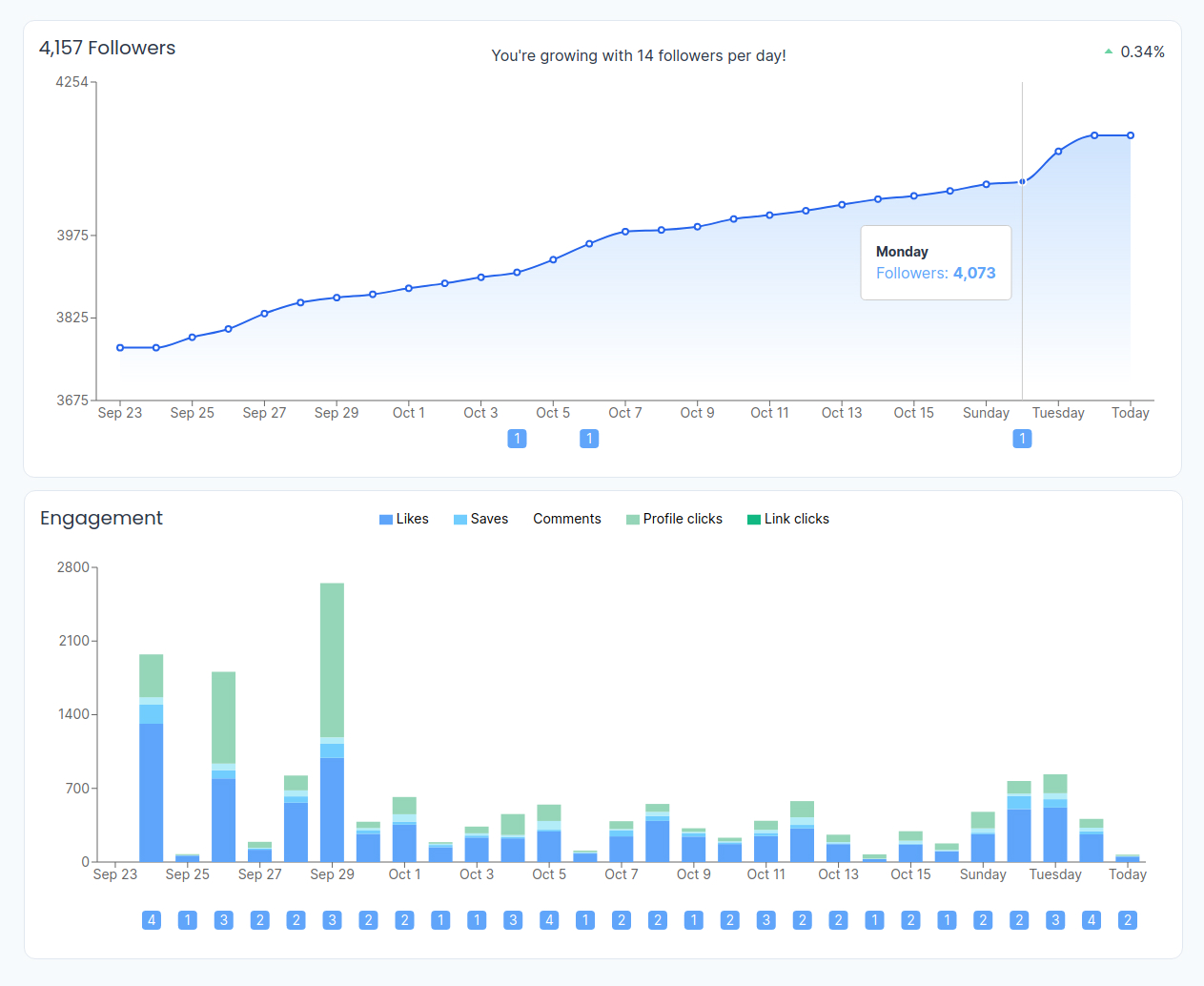Screen dimensions: 1204x986
Task: Click the "1" post badge under Sunday on followers chart
Action: tap(1022, 439)
